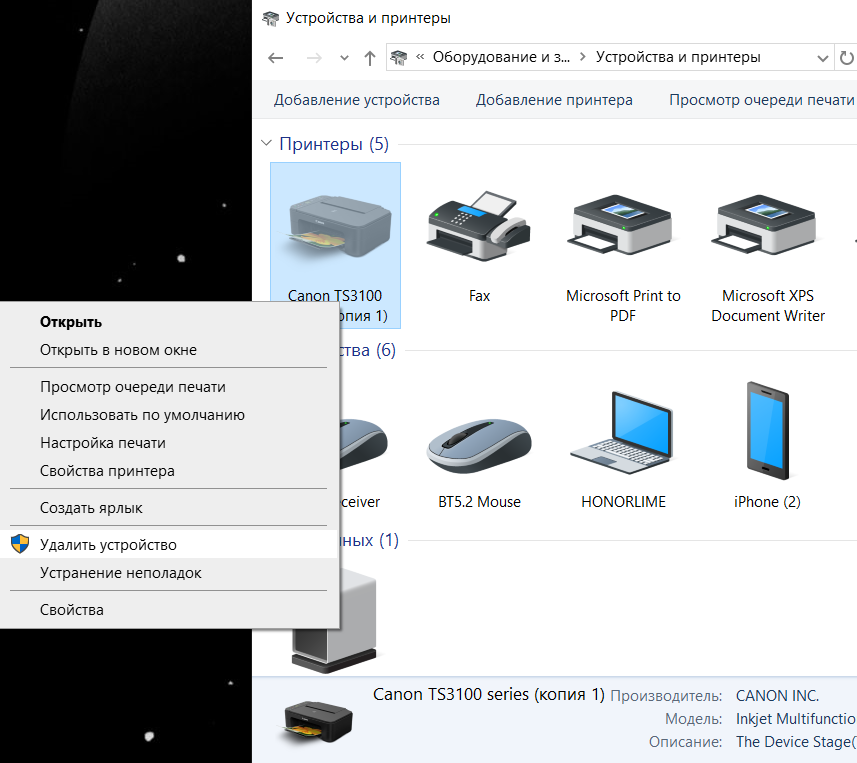Select the BT5.2 Mouse device icon

pyautogui.click(x=479, y=445)
